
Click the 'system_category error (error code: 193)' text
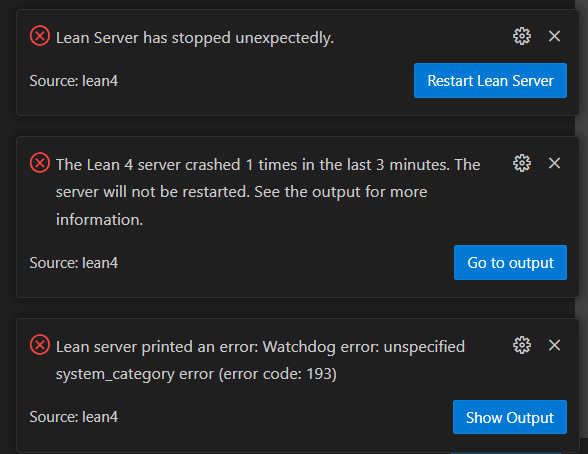coord(196,374)
